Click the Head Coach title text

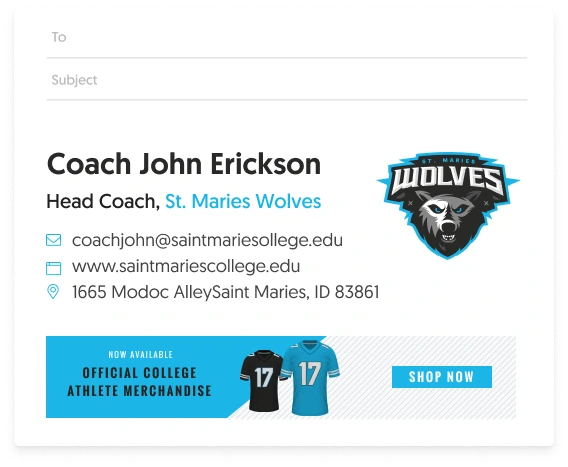click(103, 201)
